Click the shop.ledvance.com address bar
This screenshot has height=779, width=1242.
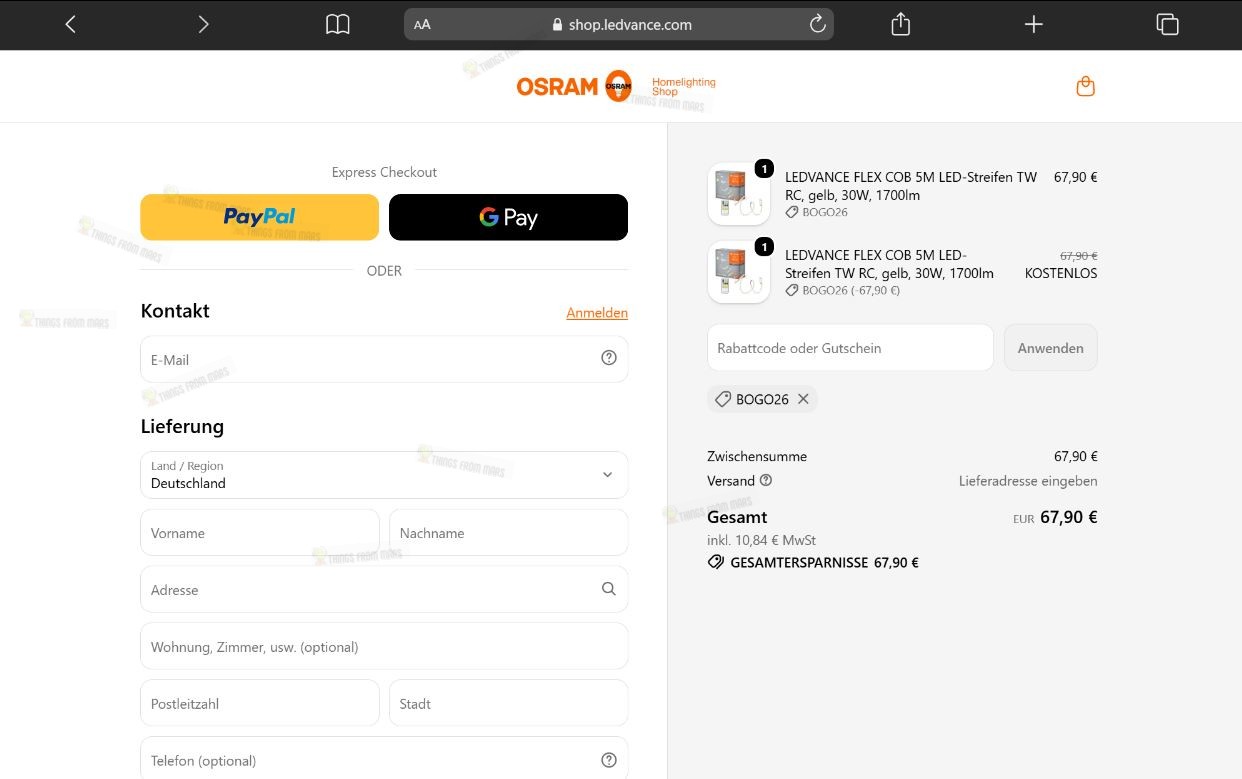point(619,25)
